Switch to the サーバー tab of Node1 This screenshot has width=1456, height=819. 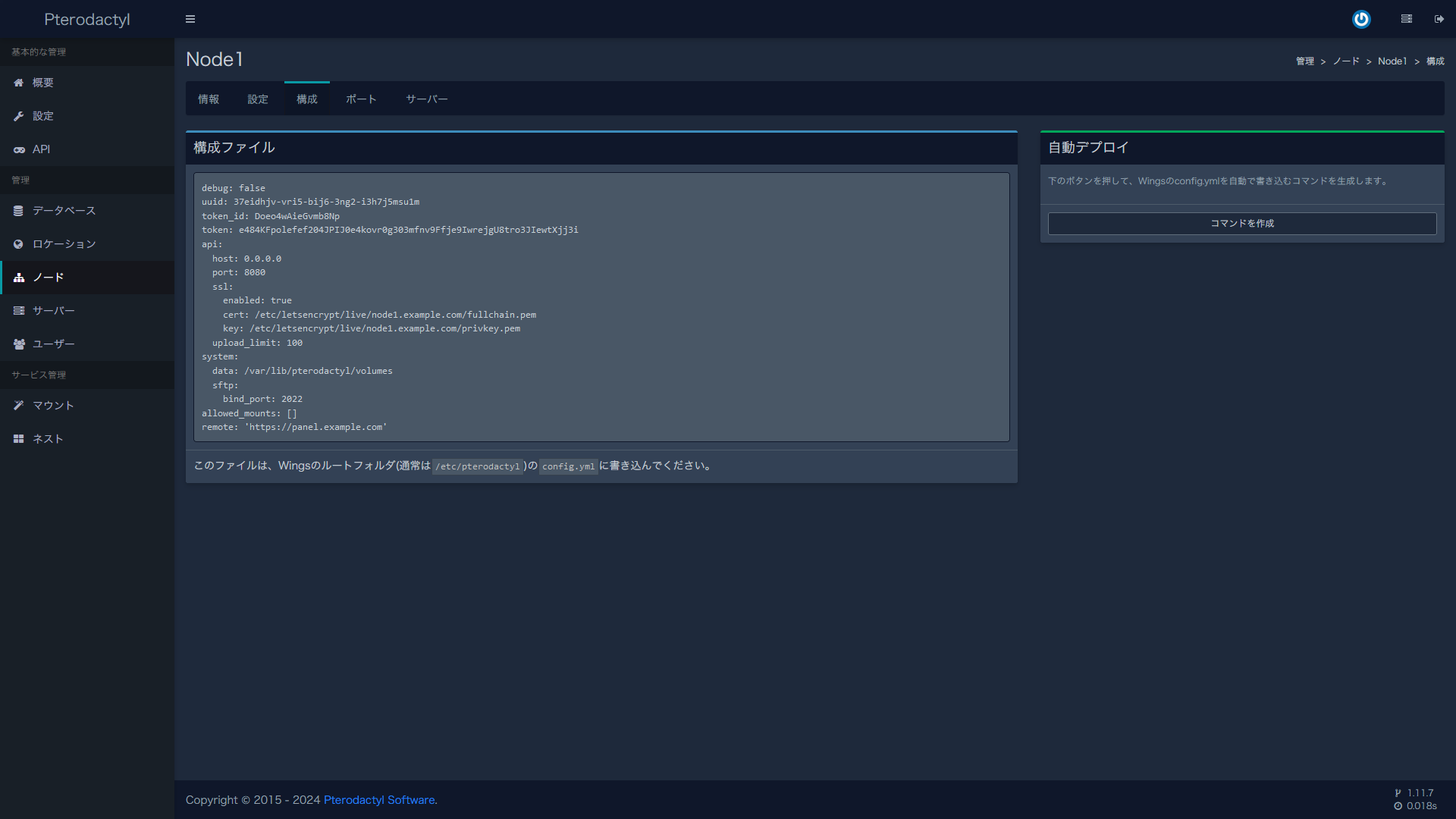click(x=426, y=99)
